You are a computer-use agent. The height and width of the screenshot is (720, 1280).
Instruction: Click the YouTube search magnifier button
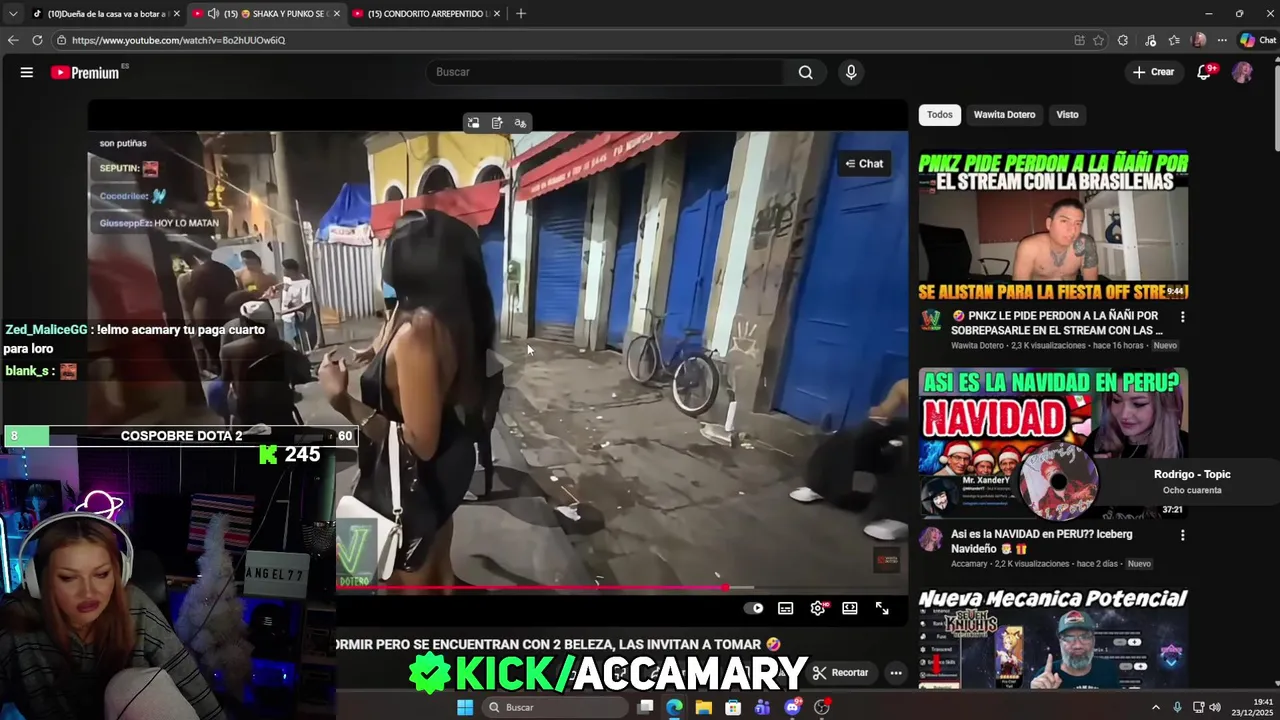click(x=805, y=72)
